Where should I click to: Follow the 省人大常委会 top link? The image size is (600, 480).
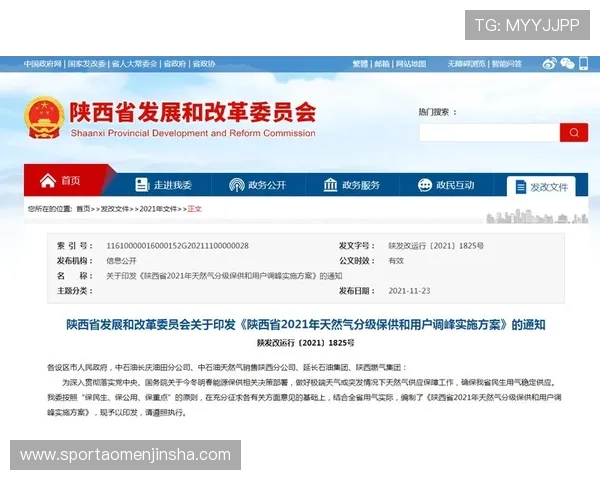[134, 64]
